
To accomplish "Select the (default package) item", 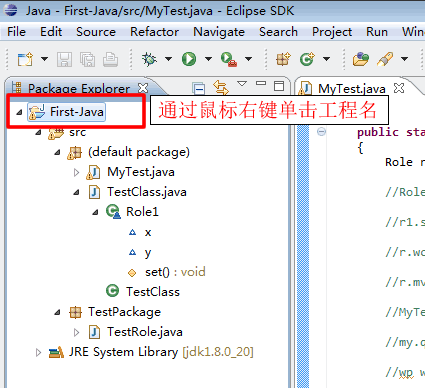I will point(139,152).
